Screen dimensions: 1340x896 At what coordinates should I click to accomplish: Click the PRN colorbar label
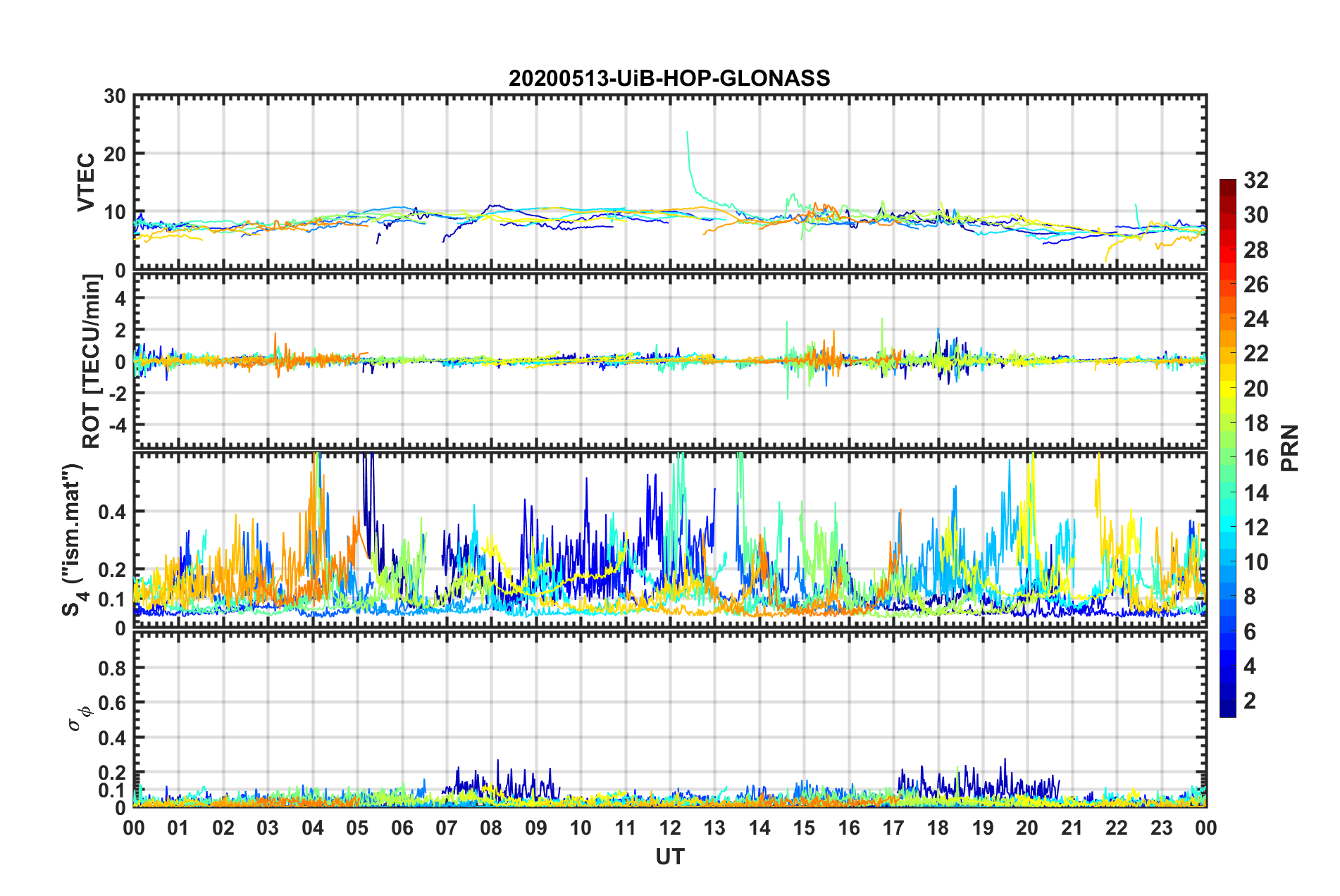pos(1290,448)
